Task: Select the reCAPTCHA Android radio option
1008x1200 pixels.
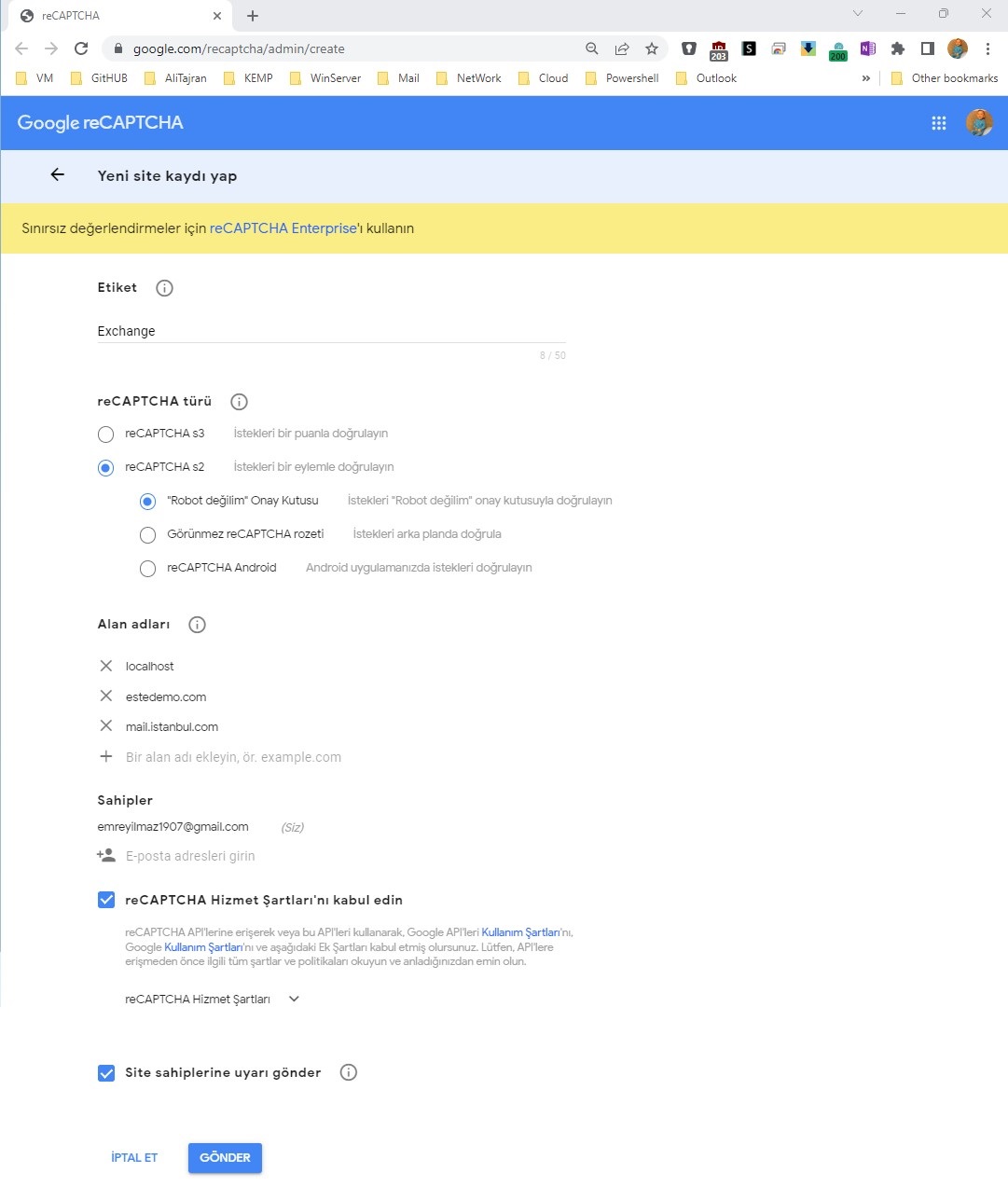Action: click(147, 569)
